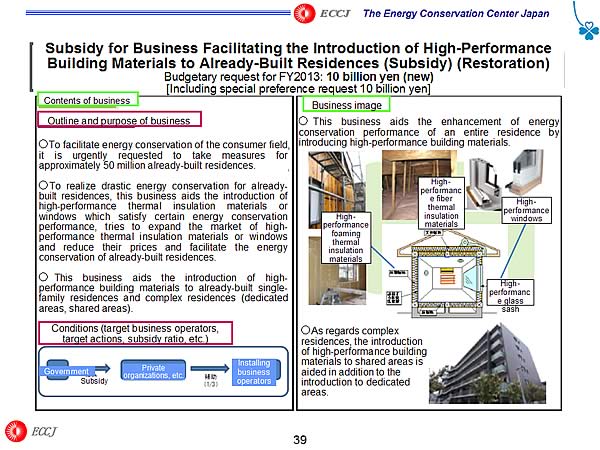Select the Installing business operators box
Screen dimensions: 600x450
255,371
